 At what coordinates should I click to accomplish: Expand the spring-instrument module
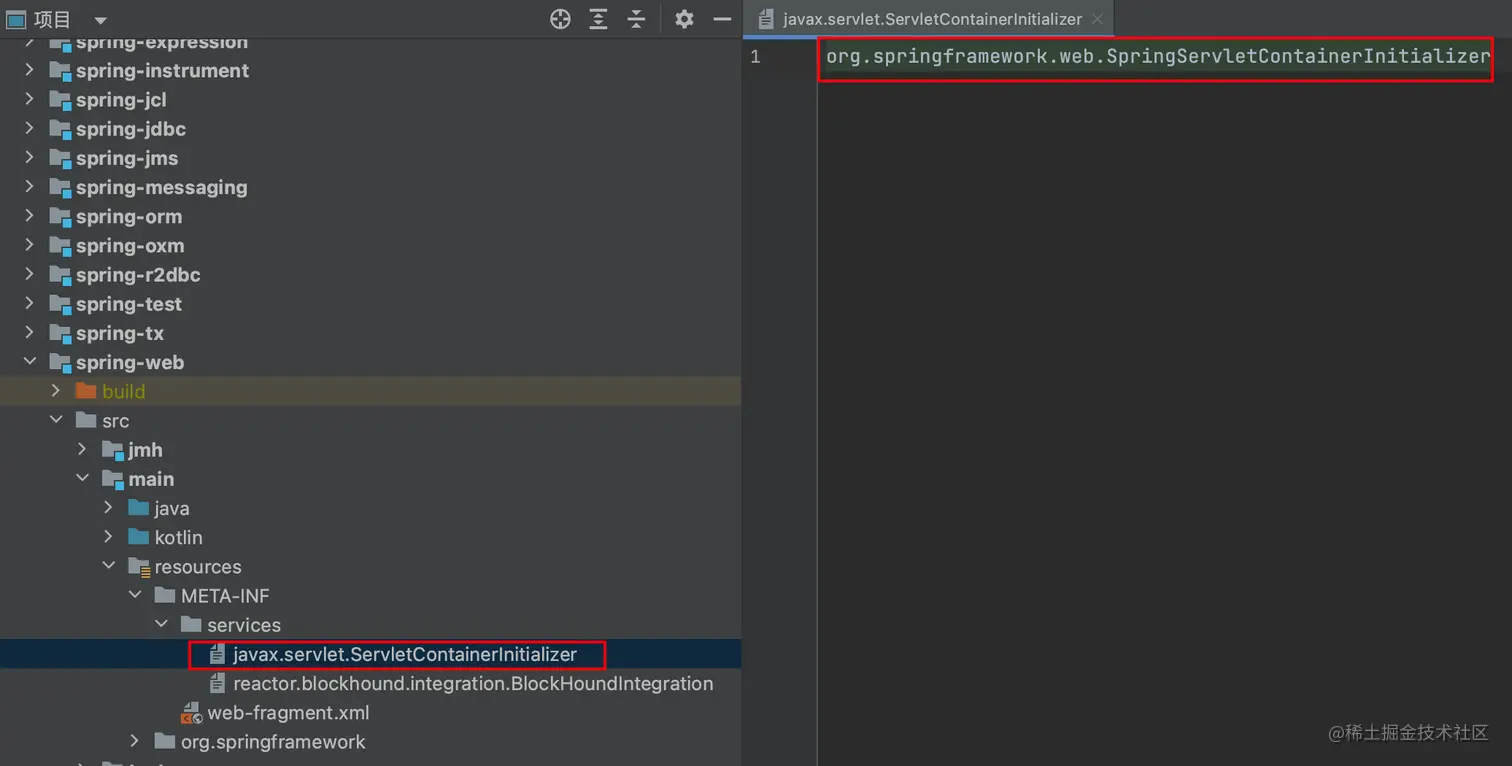click(x=29, y=70)
